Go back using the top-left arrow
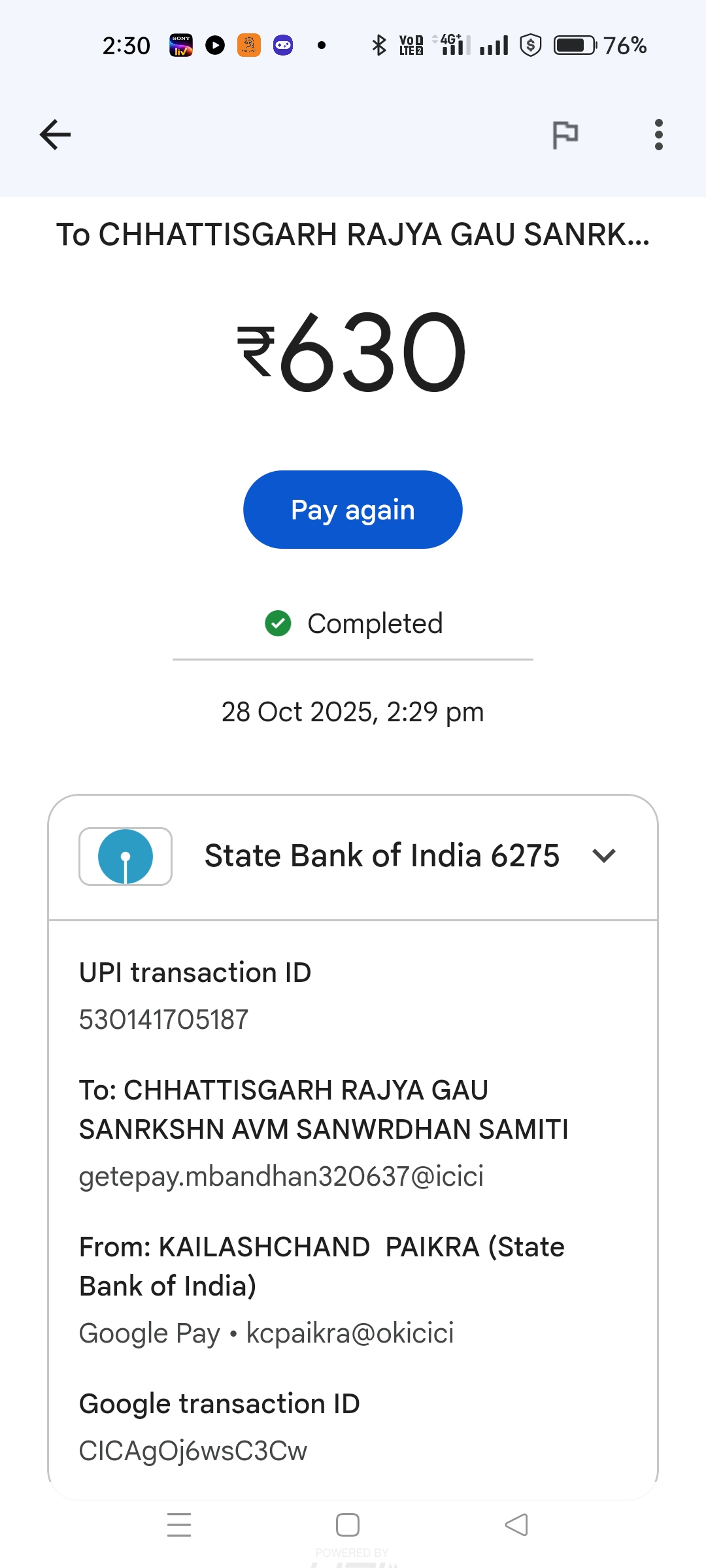The height and width of the screenshot is (1568, 706). 55,135
